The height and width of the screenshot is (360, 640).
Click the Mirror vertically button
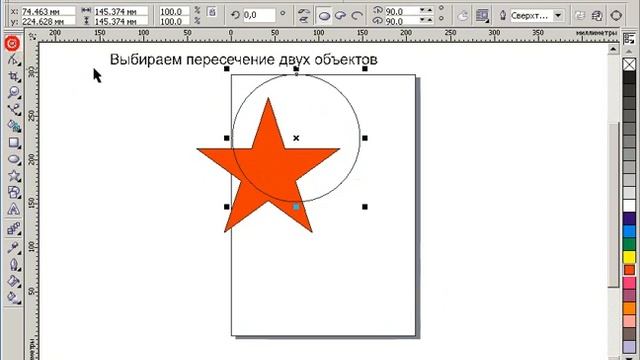tap(303, 20)
